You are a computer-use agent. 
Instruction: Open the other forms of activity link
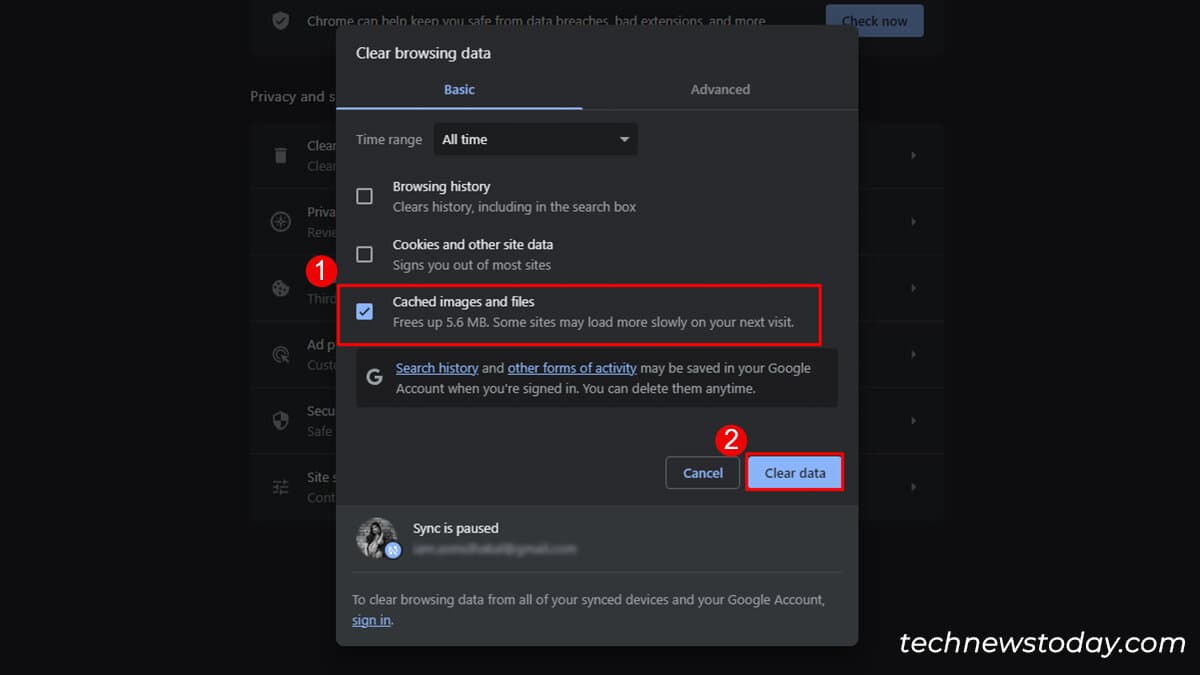(572, 368)
